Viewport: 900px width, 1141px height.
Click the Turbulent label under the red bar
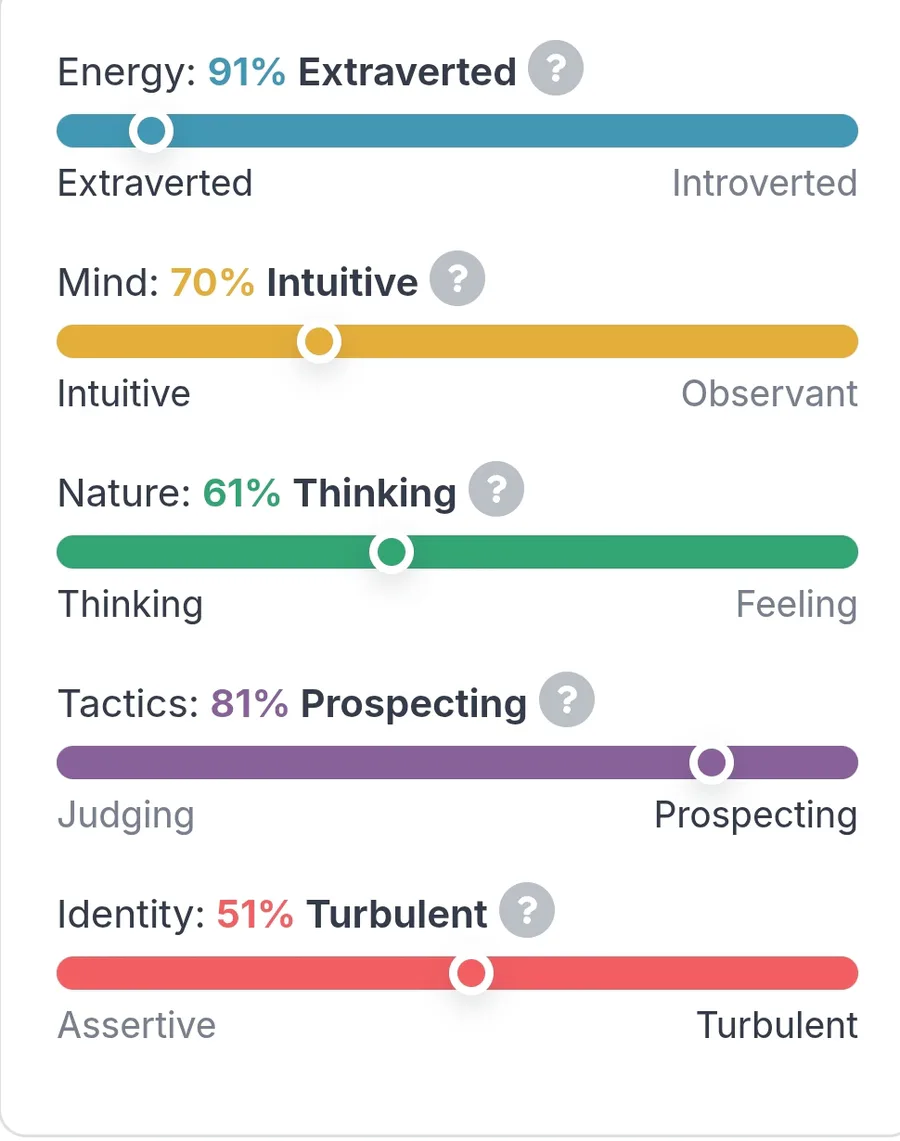[777, 1025]
